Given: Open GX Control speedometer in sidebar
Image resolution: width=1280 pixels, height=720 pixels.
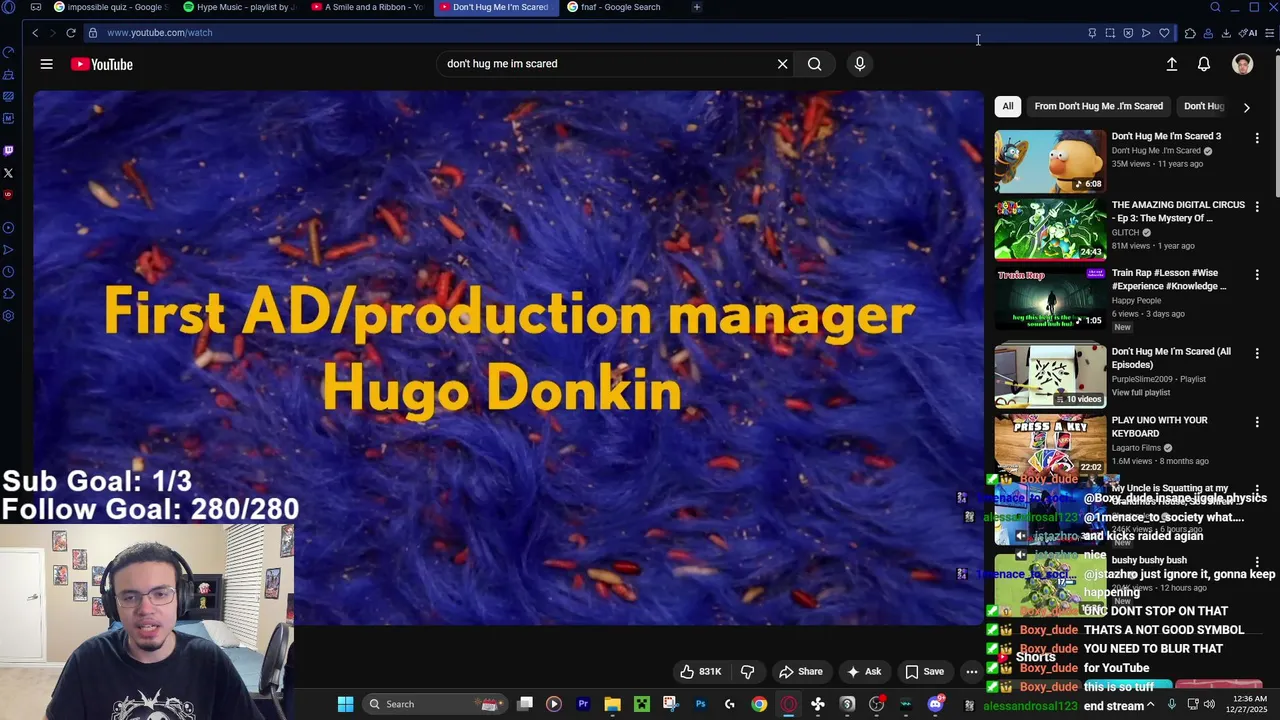Looking at the screenshot, I should (x=8, y=52).
